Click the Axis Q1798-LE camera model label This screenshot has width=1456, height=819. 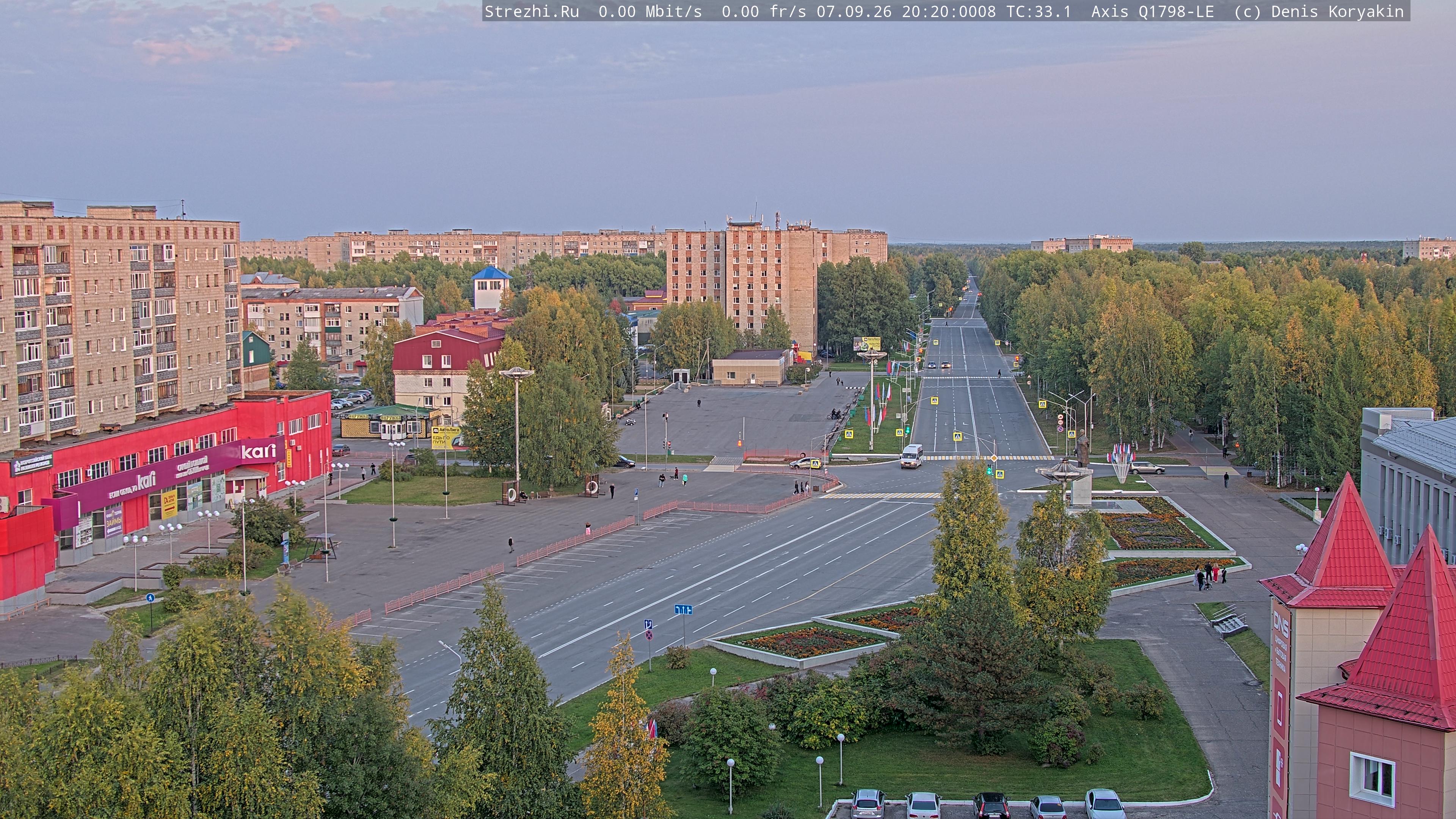point(1153,12)
